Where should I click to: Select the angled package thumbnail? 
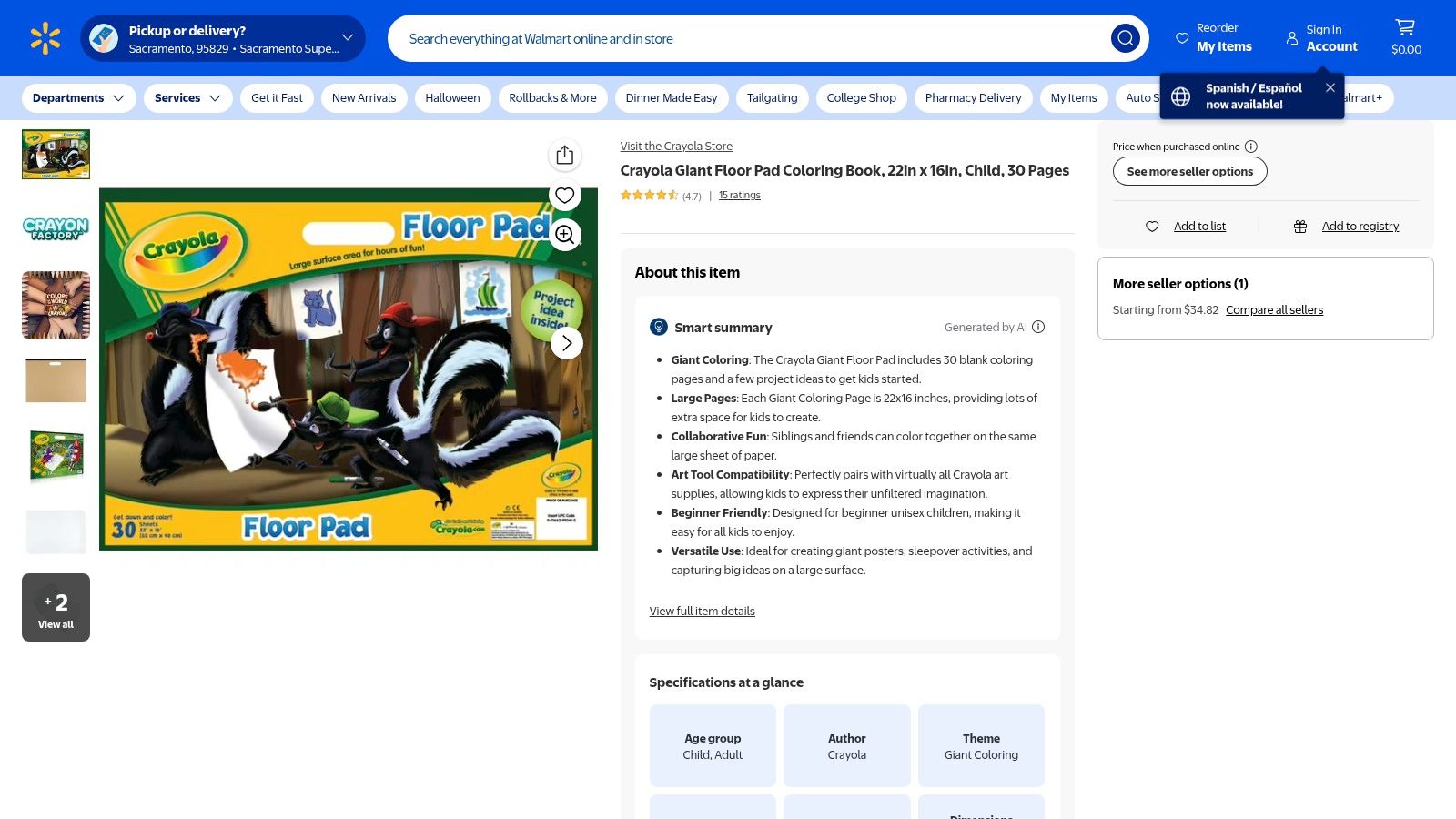[x=56, y=456]
